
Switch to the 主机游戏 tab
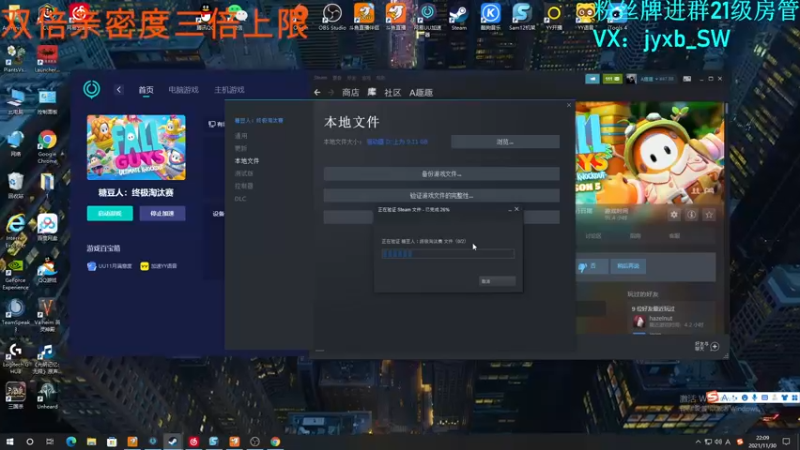pos(229,90)
